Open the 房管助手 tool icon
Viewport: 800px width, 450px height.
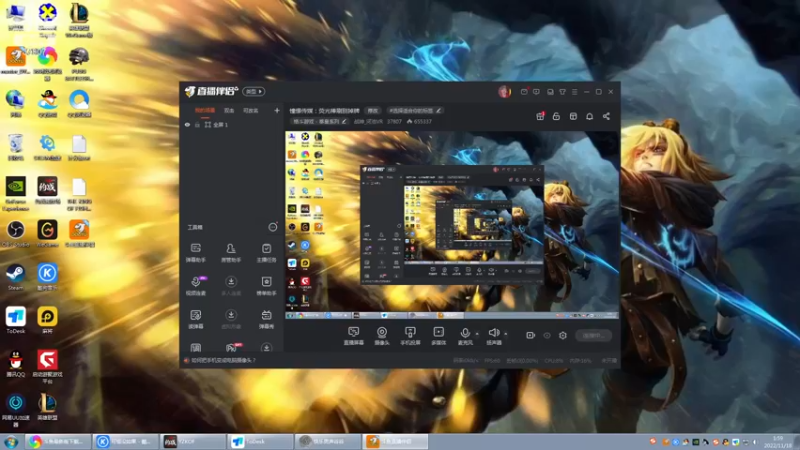tap(231, 252)
